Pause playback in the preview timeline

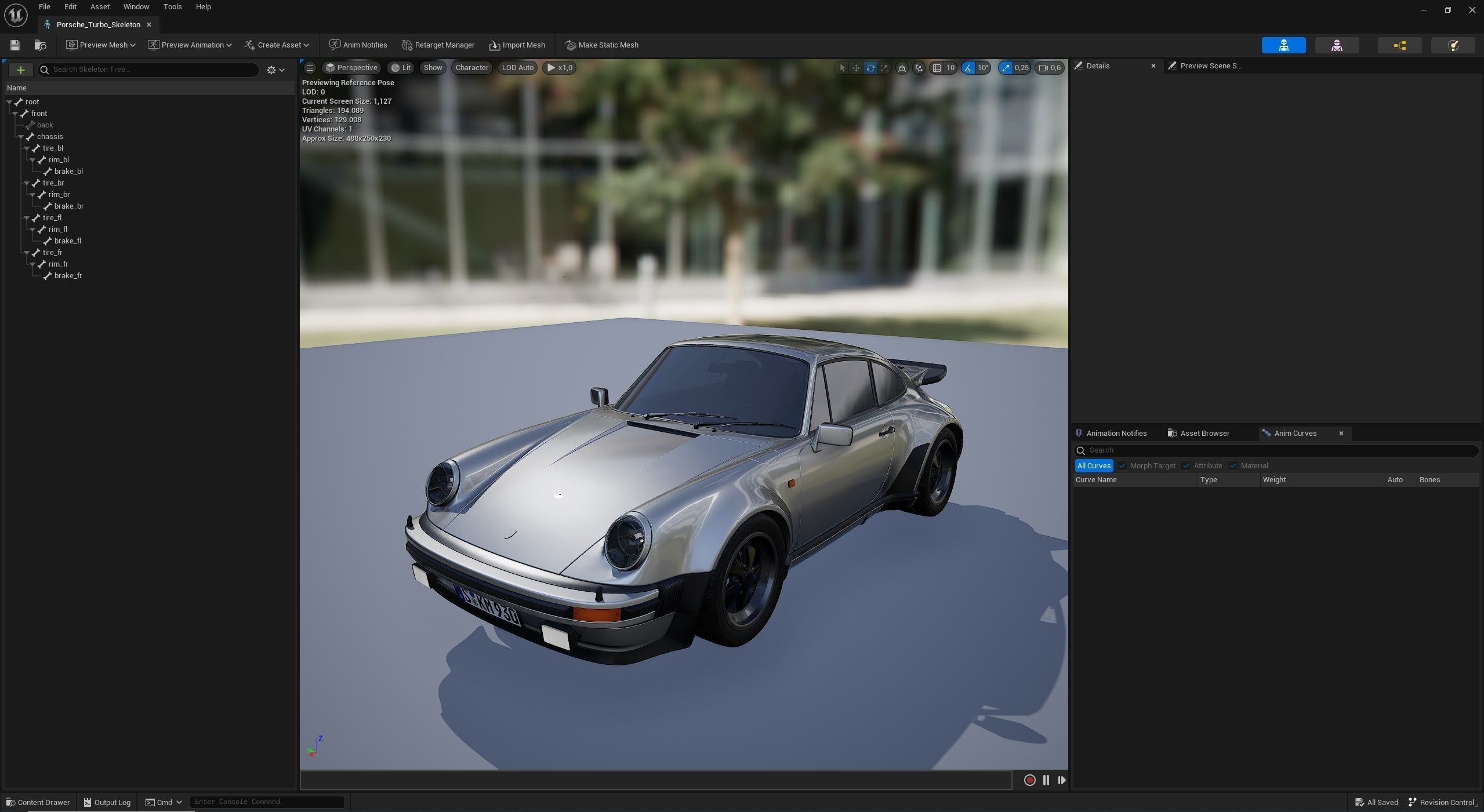point(1045,780)
